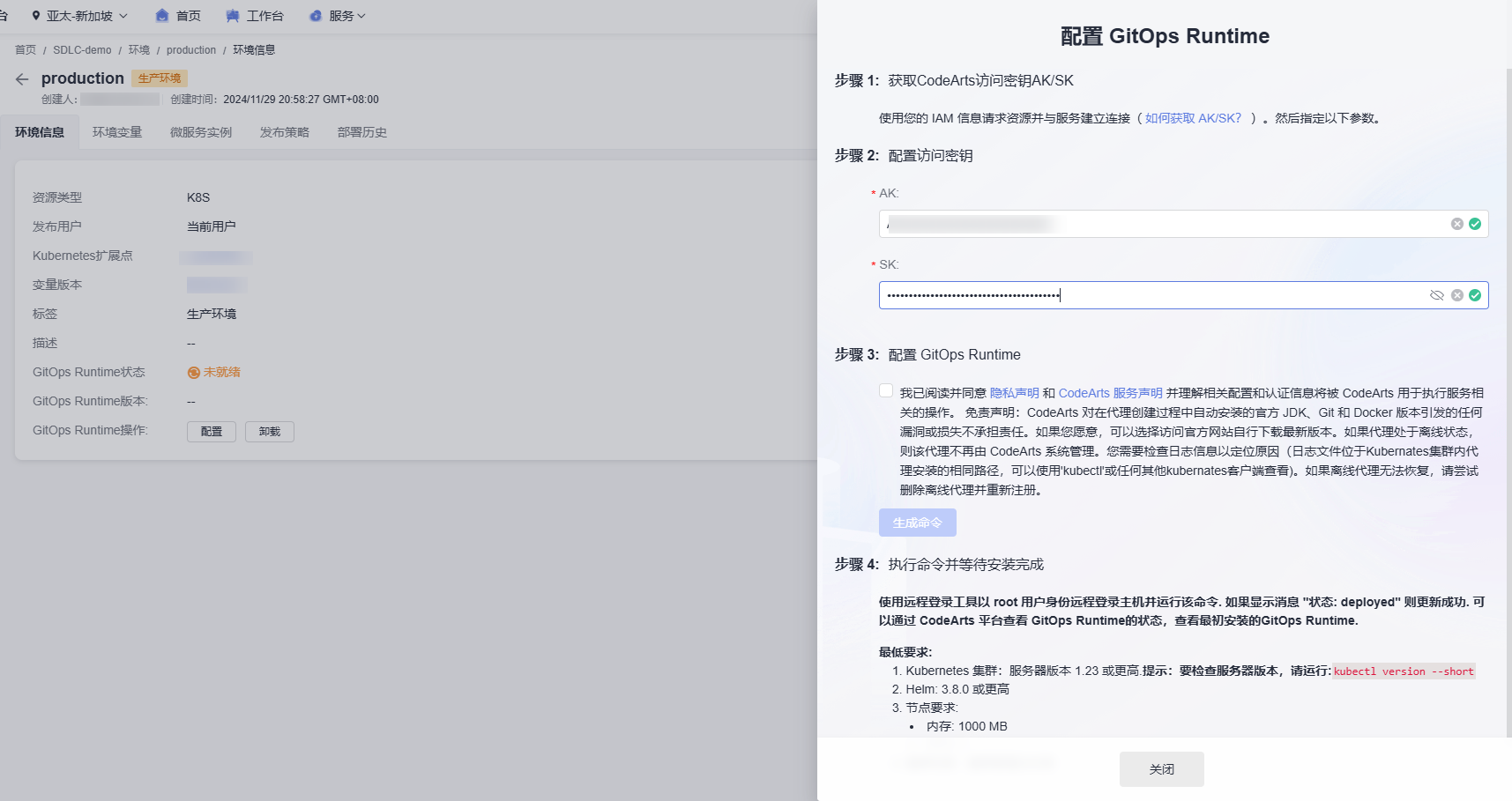
Task: Click the green check icon in SK field
Action: (1475, 295)
